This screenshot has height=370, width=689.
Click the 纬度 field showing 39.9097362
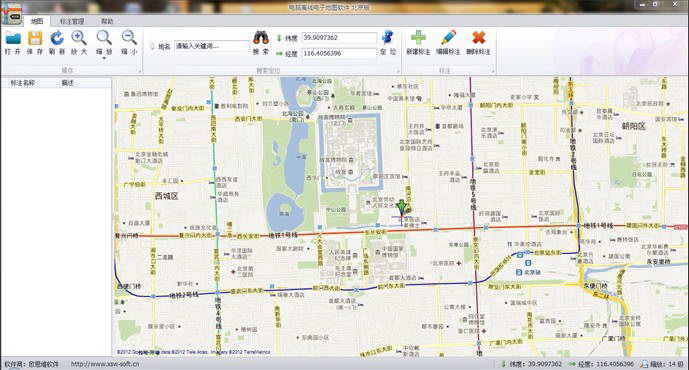339,38
